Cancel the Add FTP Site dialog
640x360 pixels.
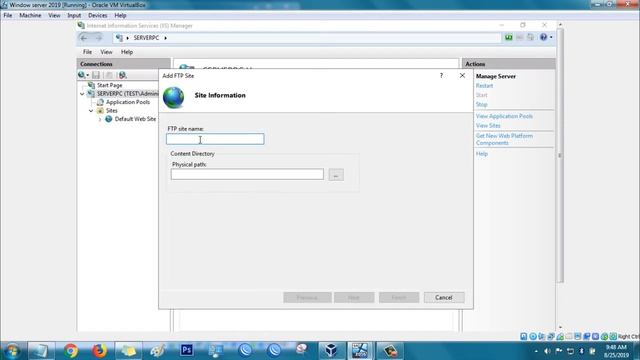pos(444,298)
